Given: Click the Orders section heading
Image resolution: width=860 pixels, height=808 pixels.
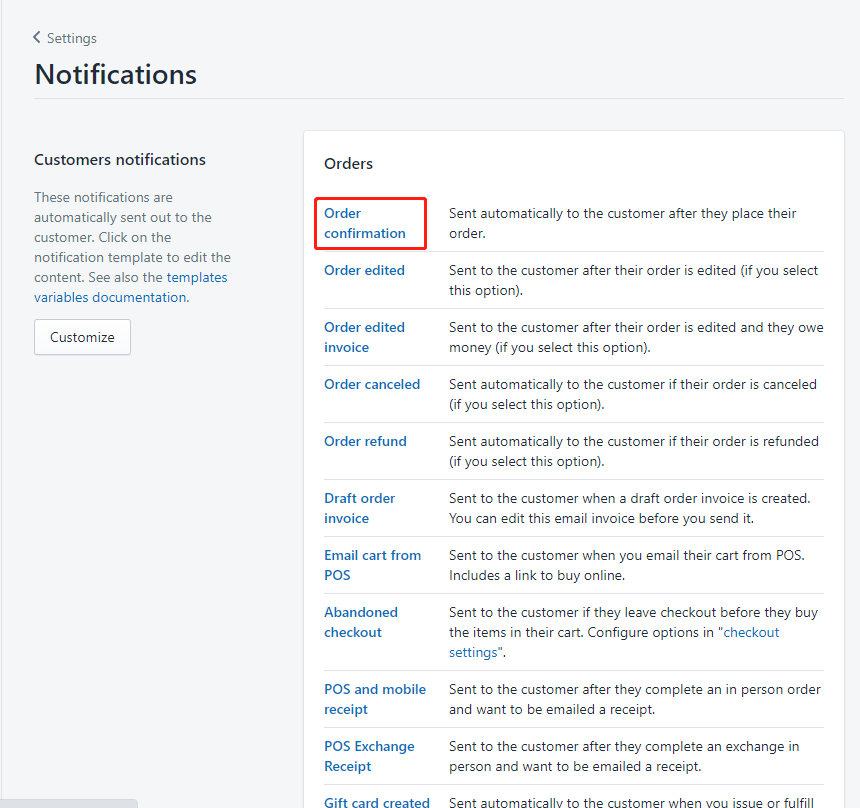Looking at the screenshot, I should 348,163.
